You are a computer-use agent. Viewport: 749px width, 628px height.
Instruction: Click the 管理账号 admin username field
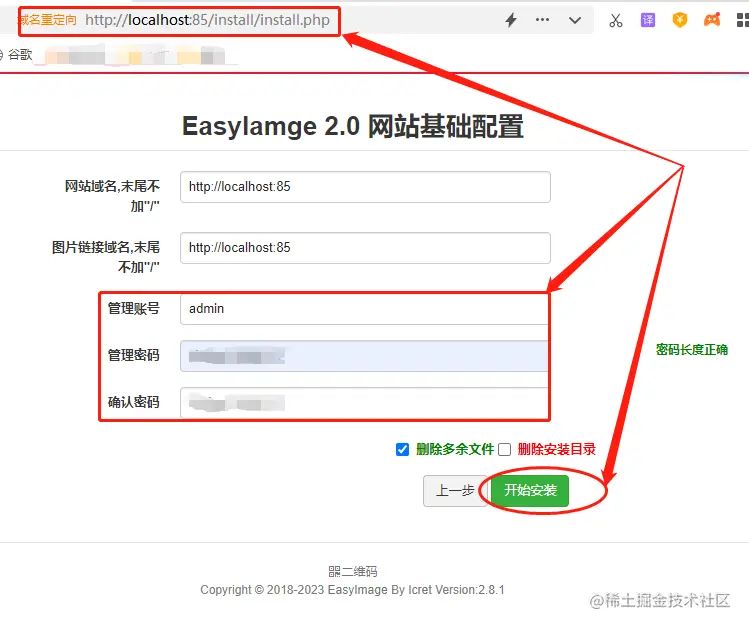pos(364,309)
